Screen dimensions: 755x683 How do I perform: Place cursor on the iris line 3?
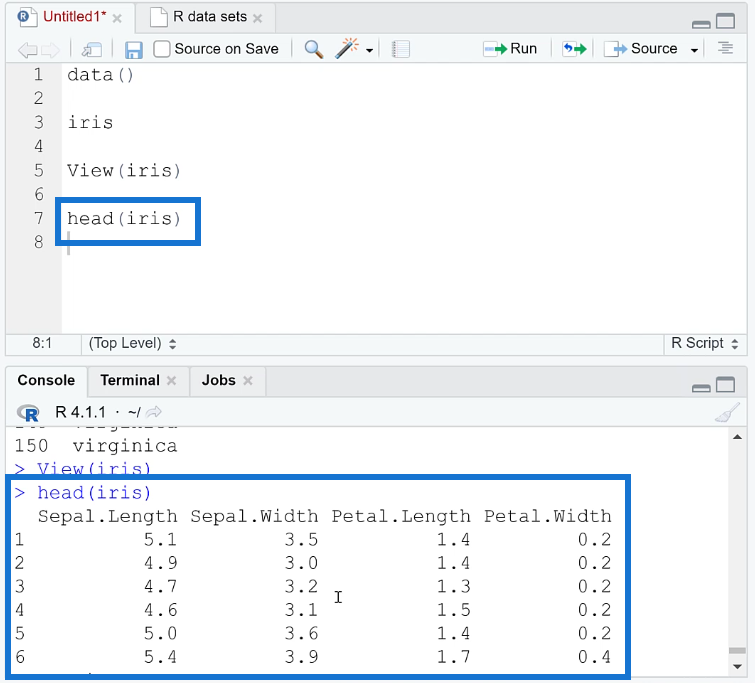(90, 122)
